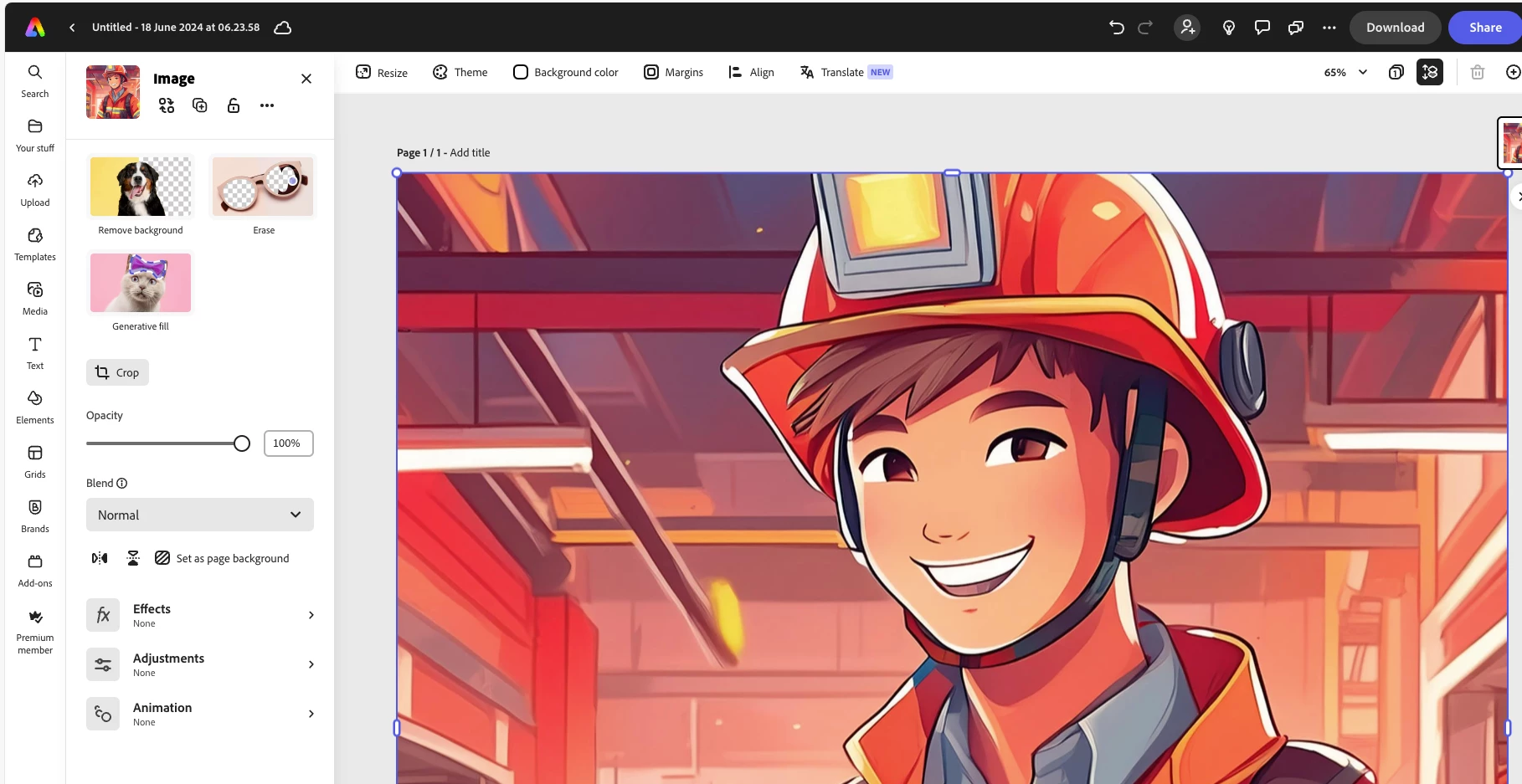1522x784 pixels.
Task: Redo the last action
Action: [x=1145, y=28]
